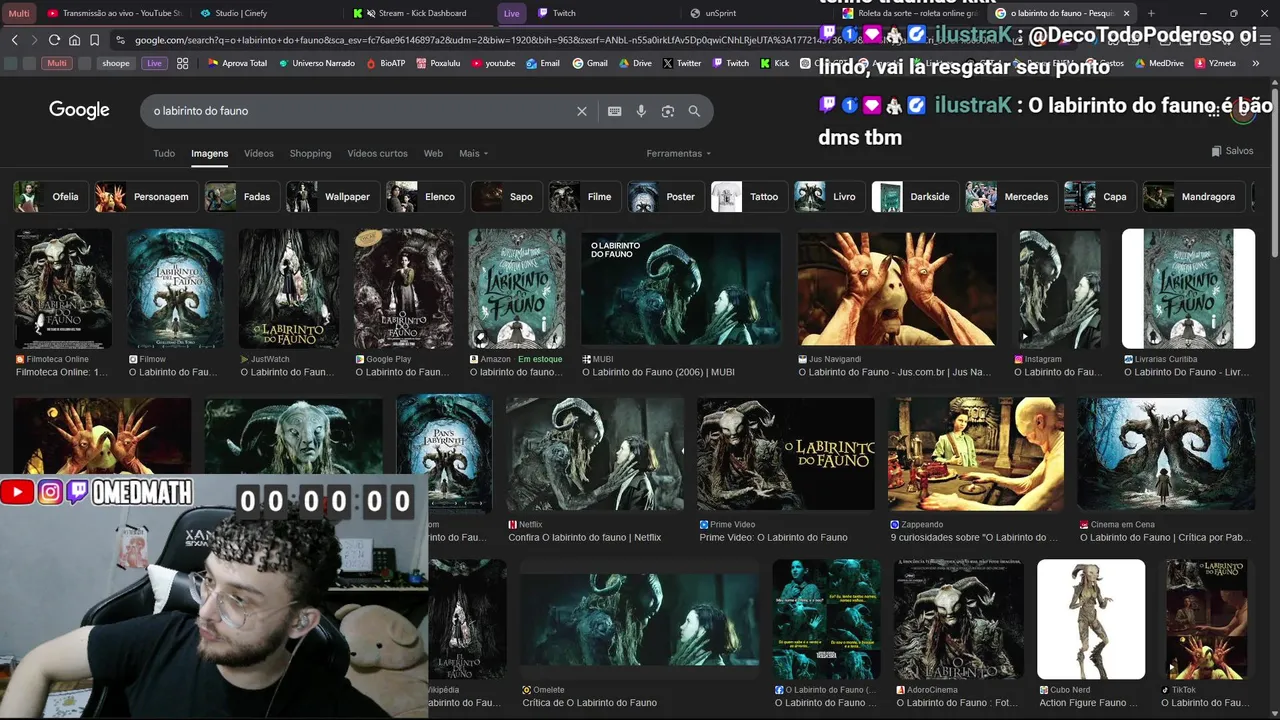Image resolution: width=1280 pixels, height=720 pixels.
Task: Open the MedDrive bookmark
Action: (x=1159, y=63)
